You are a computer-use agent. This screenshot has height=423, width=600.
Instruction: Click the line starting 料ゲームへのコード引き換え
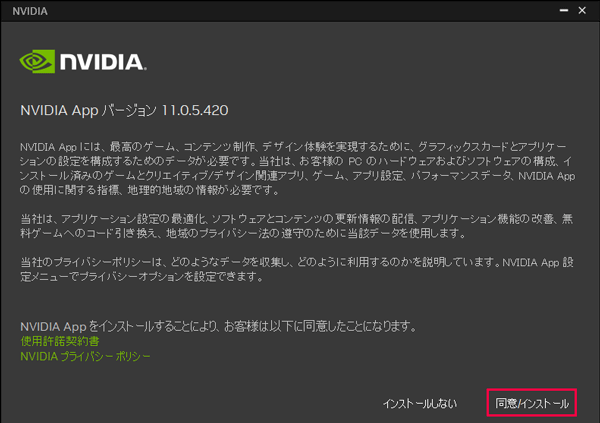click(x=243, y=233)
